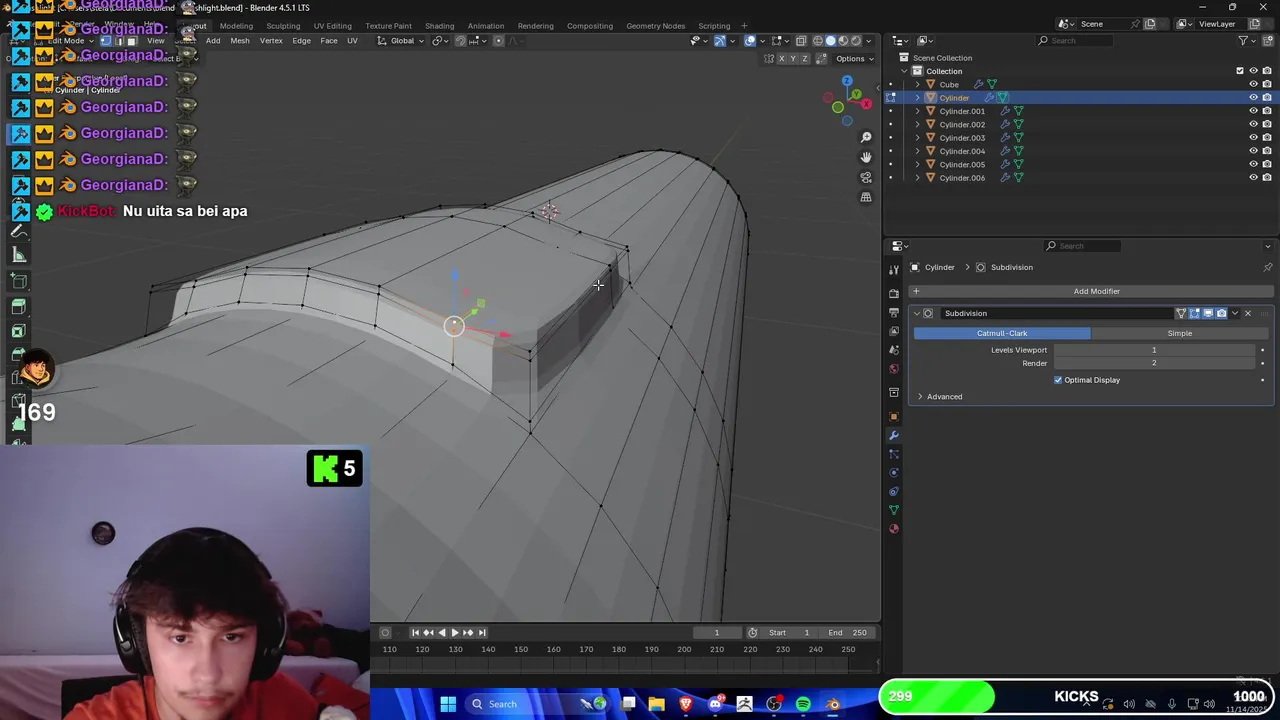Activate the viewport pan hand icon

coord(866,157)
